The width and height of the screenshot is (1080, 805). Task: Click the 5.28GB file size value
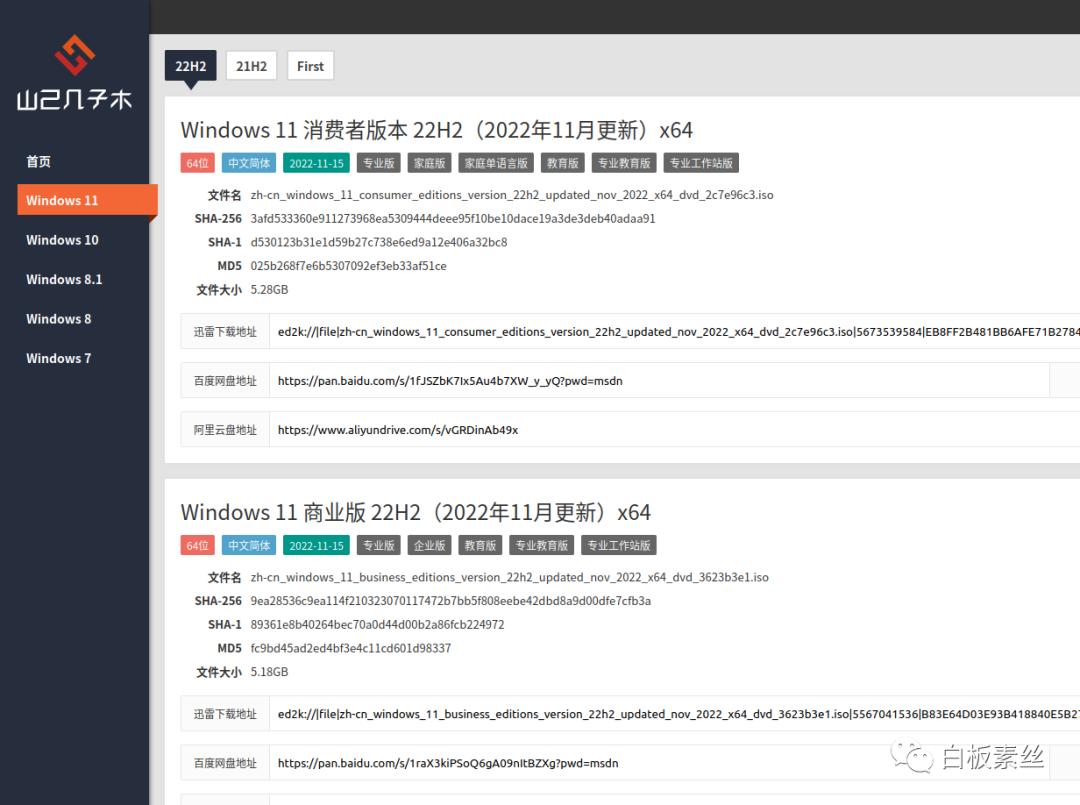269,289
